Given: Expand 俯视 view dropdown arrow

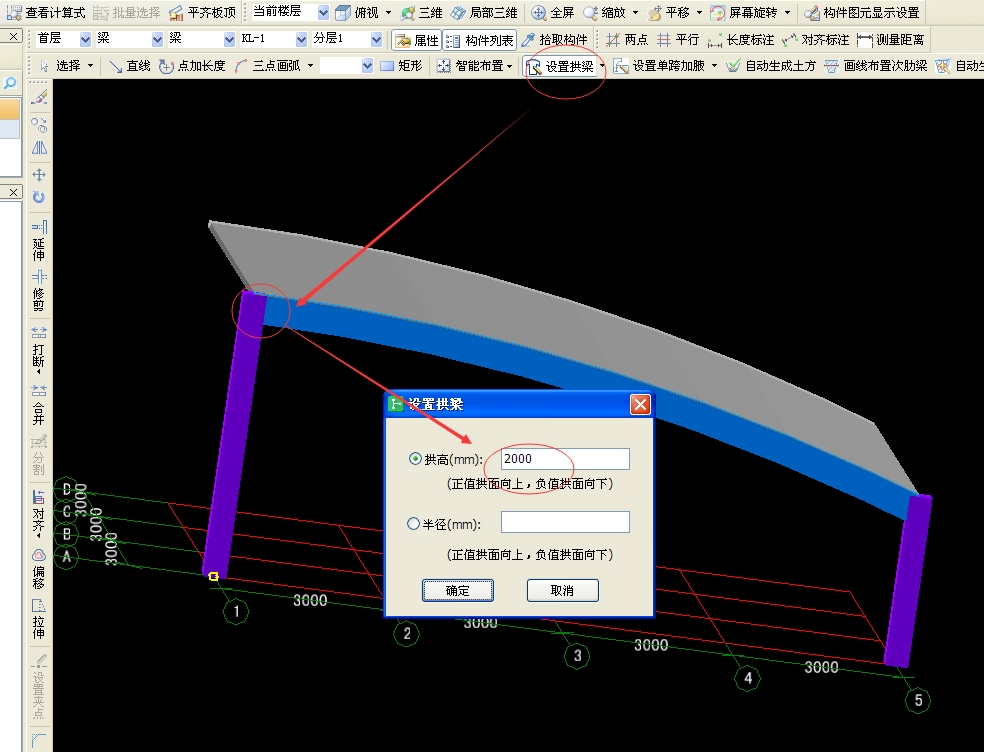Looking at the screenshot, I should [x=388, y=13].
